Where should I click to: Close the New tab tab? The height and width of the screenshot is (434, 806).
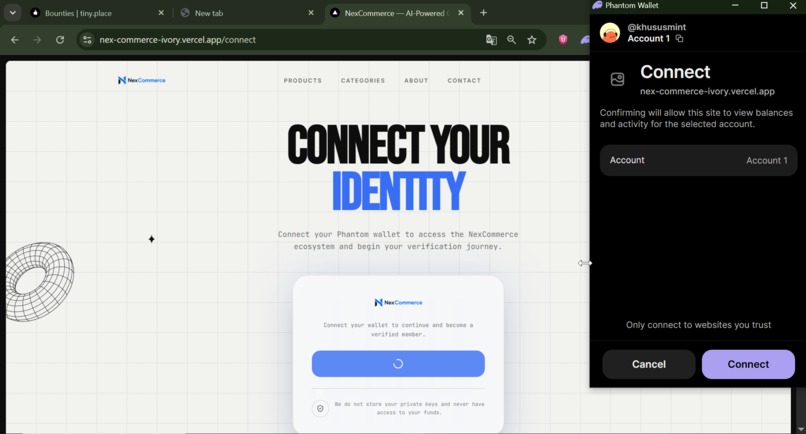tap(311, 13)
